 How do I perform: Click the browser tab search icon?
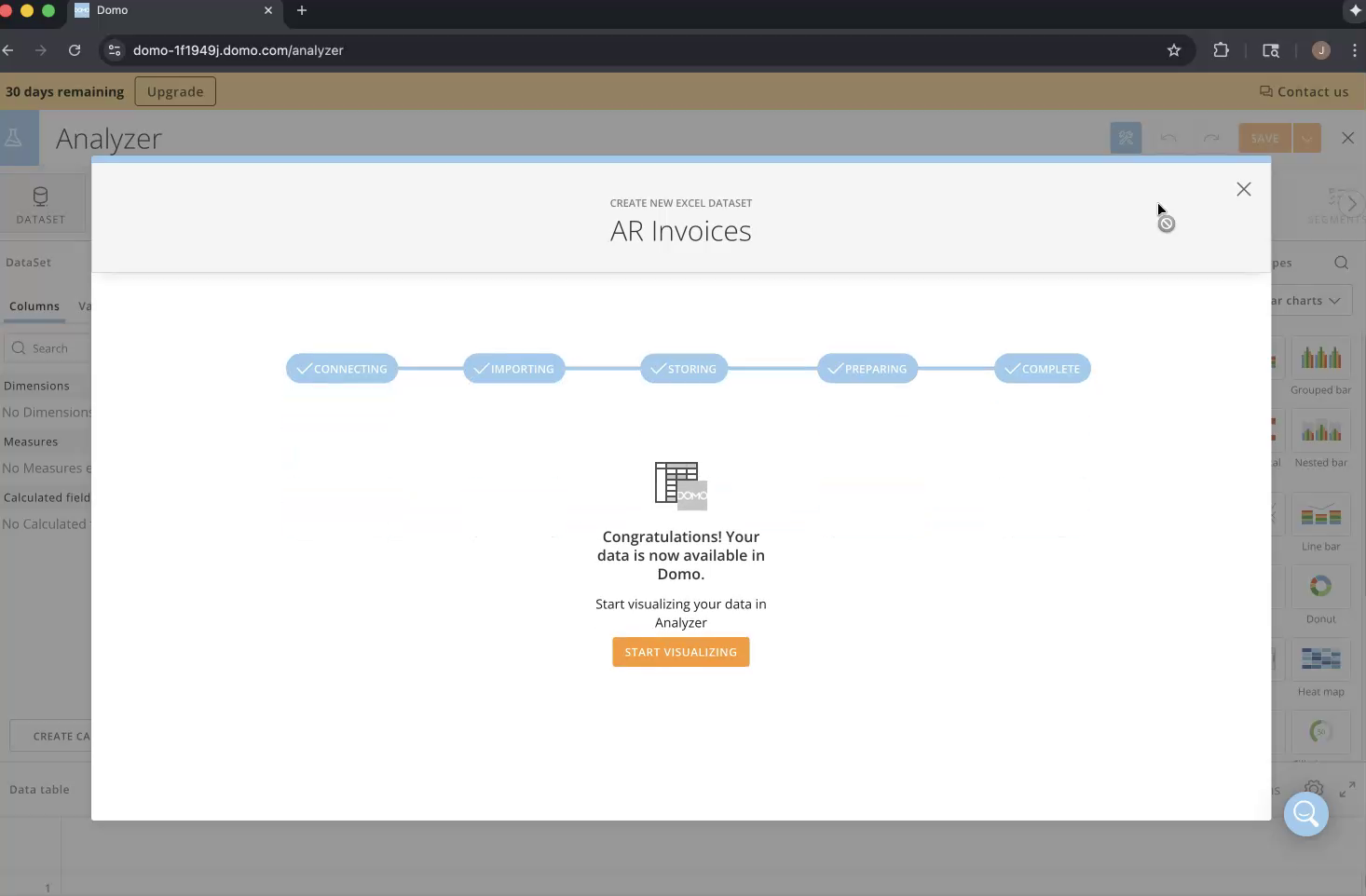(1271, 50)
